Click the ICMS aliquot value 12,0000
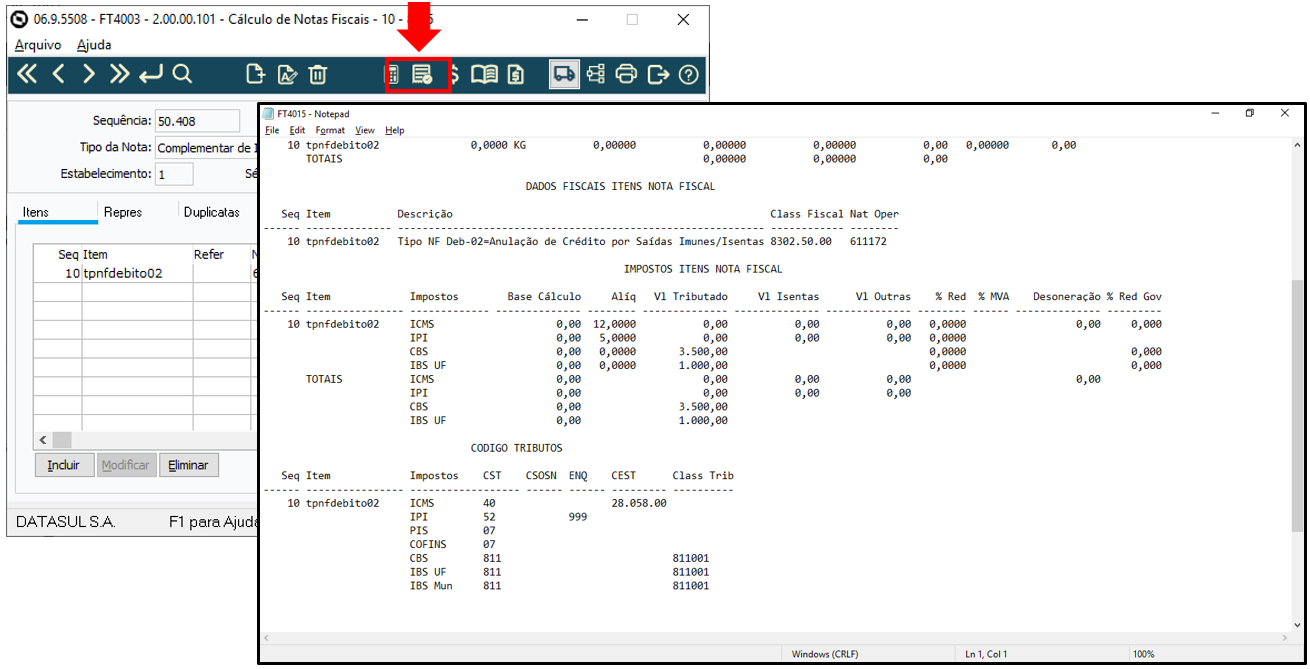The image size is (1310, 669). click(x=613, y=324)
